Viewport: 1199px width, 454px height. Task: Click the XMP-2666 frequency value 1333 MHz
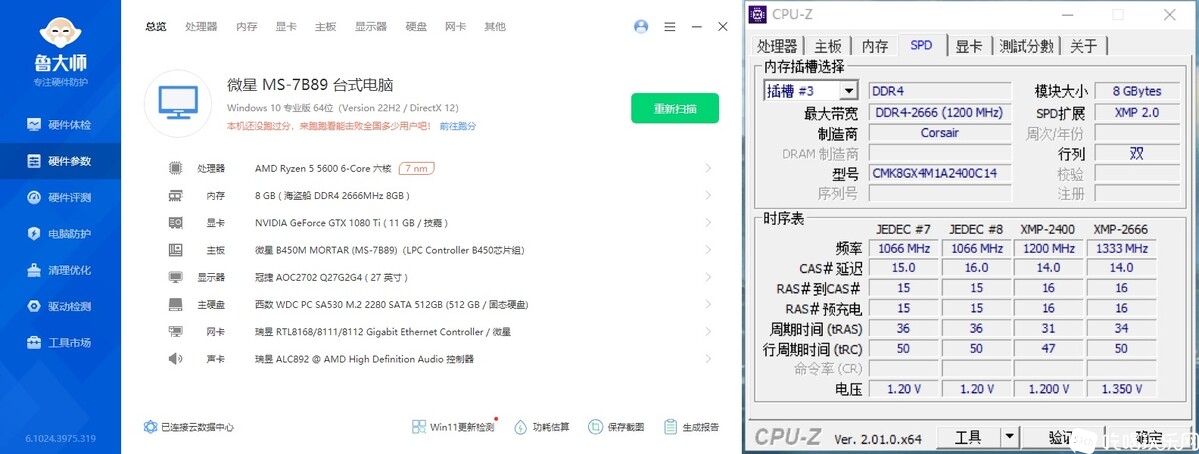1120,248
